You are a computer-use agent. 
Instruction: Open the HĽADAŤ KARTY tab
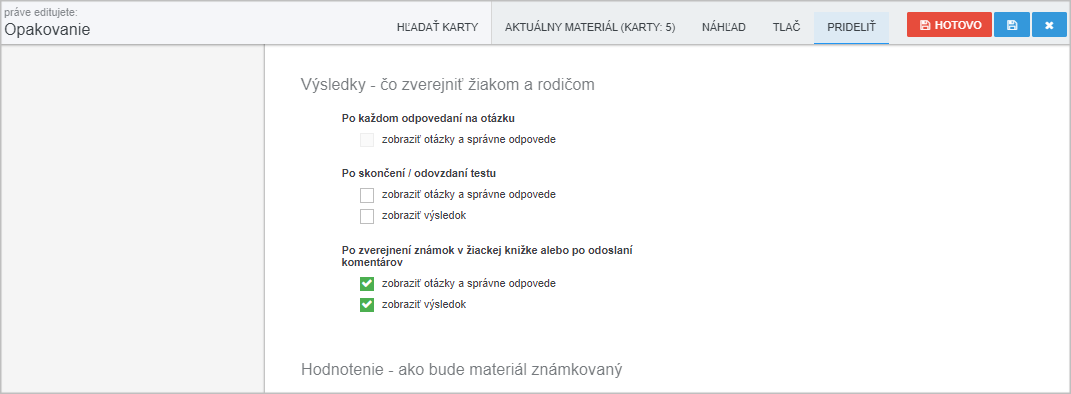pyautogui.click(x=437, y=27)
